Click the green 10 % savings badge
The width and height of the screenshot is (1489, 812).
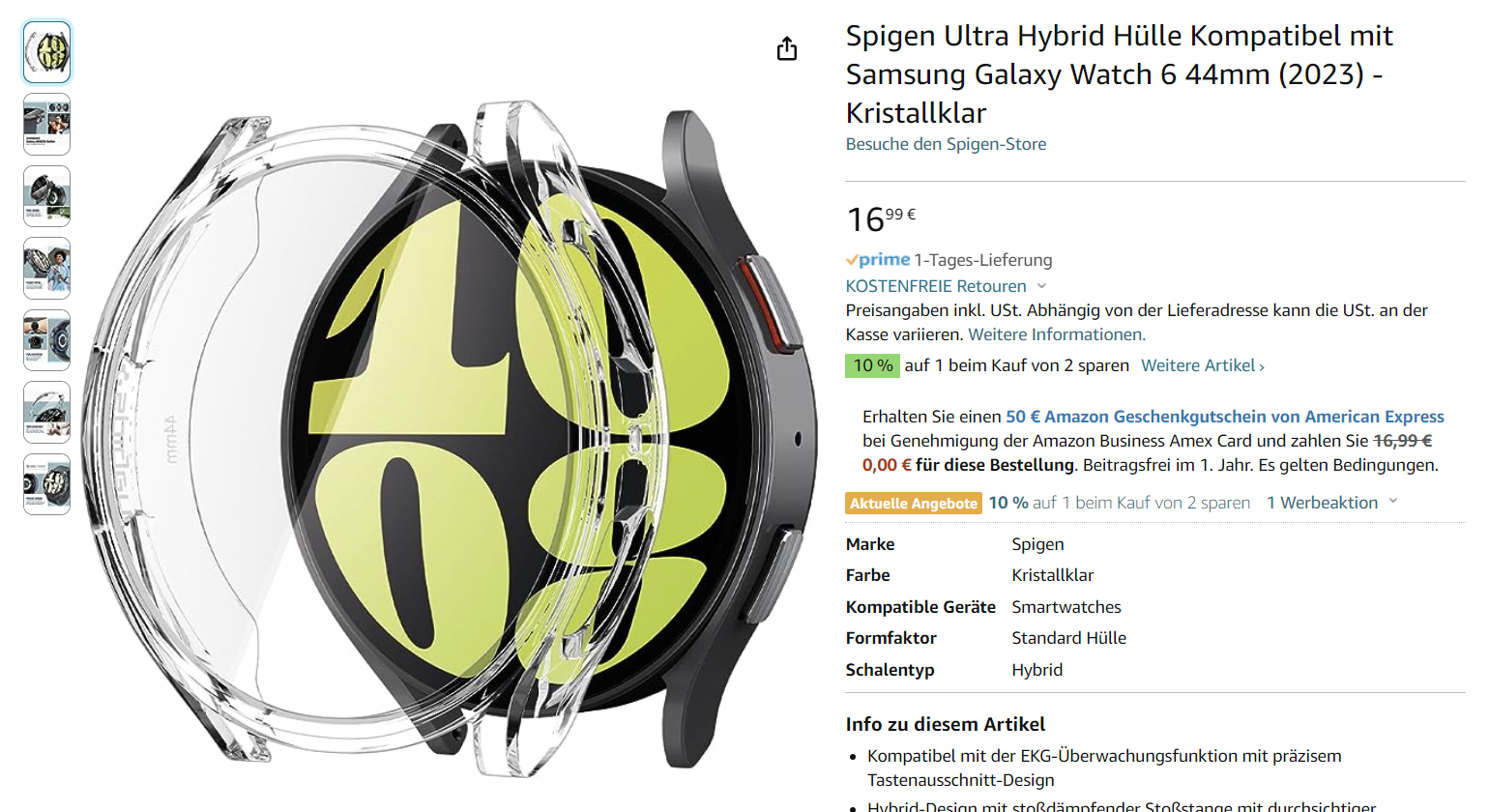point(873,365)
